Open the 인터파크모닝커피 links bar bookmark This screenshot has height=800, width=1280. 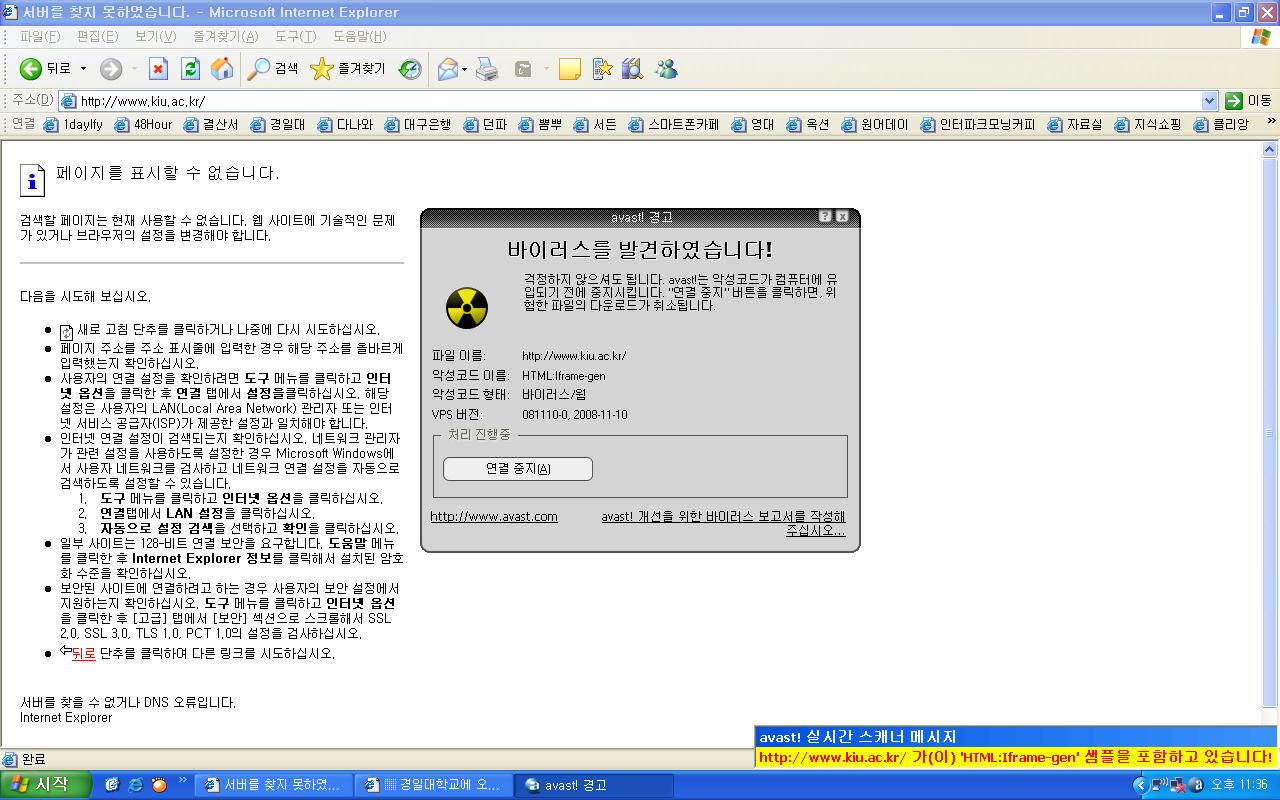pyautogui.click(x=978, y=125)
